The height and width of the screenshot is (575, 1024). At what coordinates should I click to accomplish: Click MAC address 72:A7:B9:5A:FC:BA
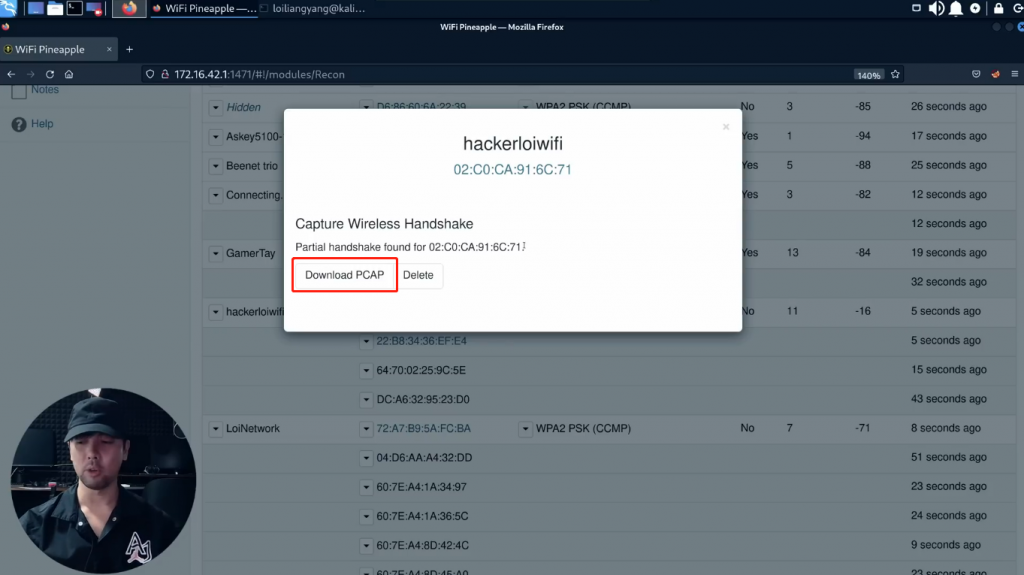tap(423, 429)
